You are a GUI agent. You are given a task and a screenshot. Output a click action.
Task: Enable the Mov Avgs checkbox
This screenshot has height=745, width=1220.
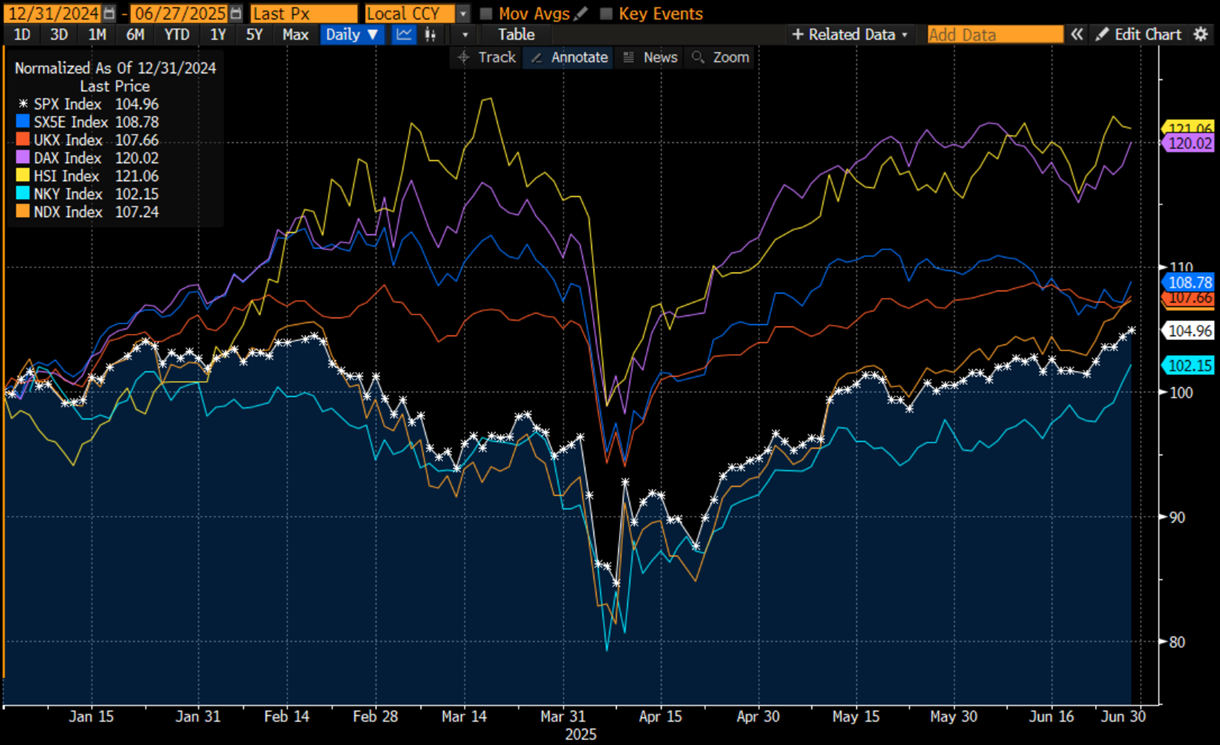pos(487,14)
